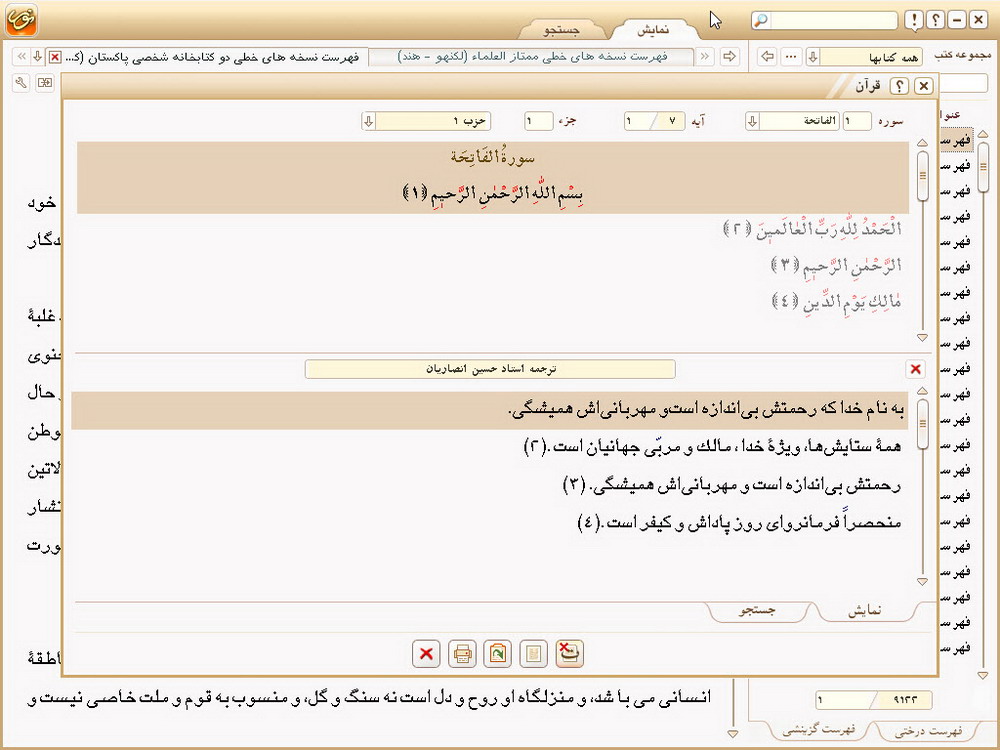Select verse 2 الحمد لله رب العالمين
The width and height of the screenshot is (1000, 750).
[x=812, y=230]
